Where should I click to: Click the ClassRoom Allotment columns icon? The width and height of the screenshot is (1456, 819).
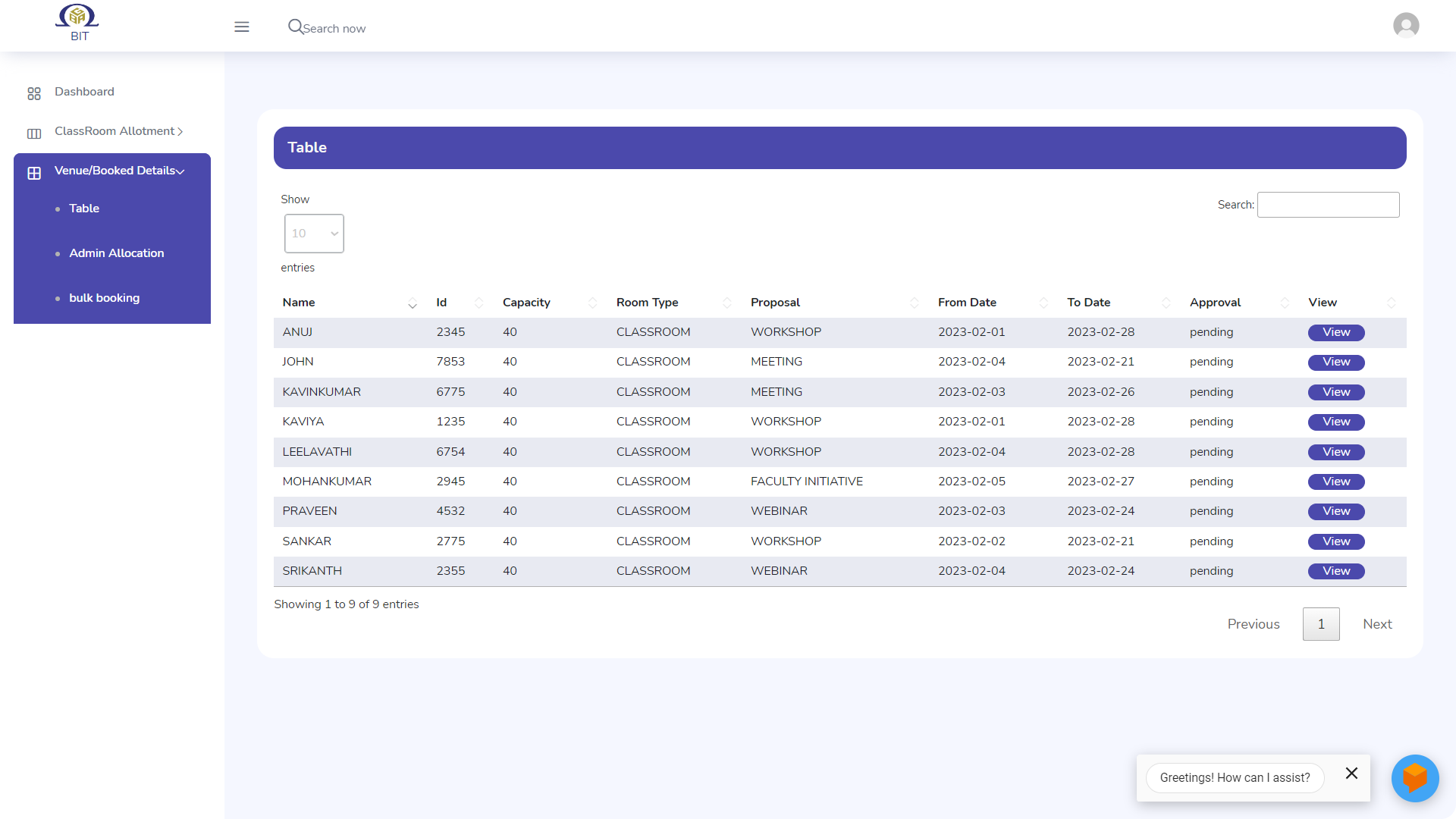click(x=34, y=133)
